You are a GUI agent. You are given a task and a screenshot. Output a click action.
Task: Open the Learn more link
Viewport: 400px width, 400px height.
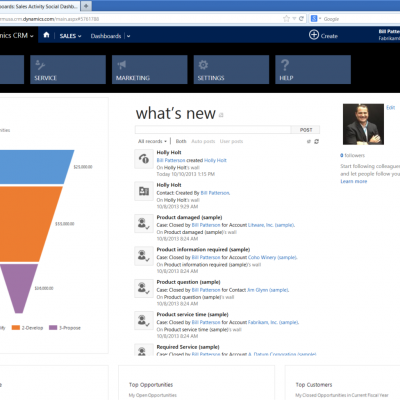[354, 181]
